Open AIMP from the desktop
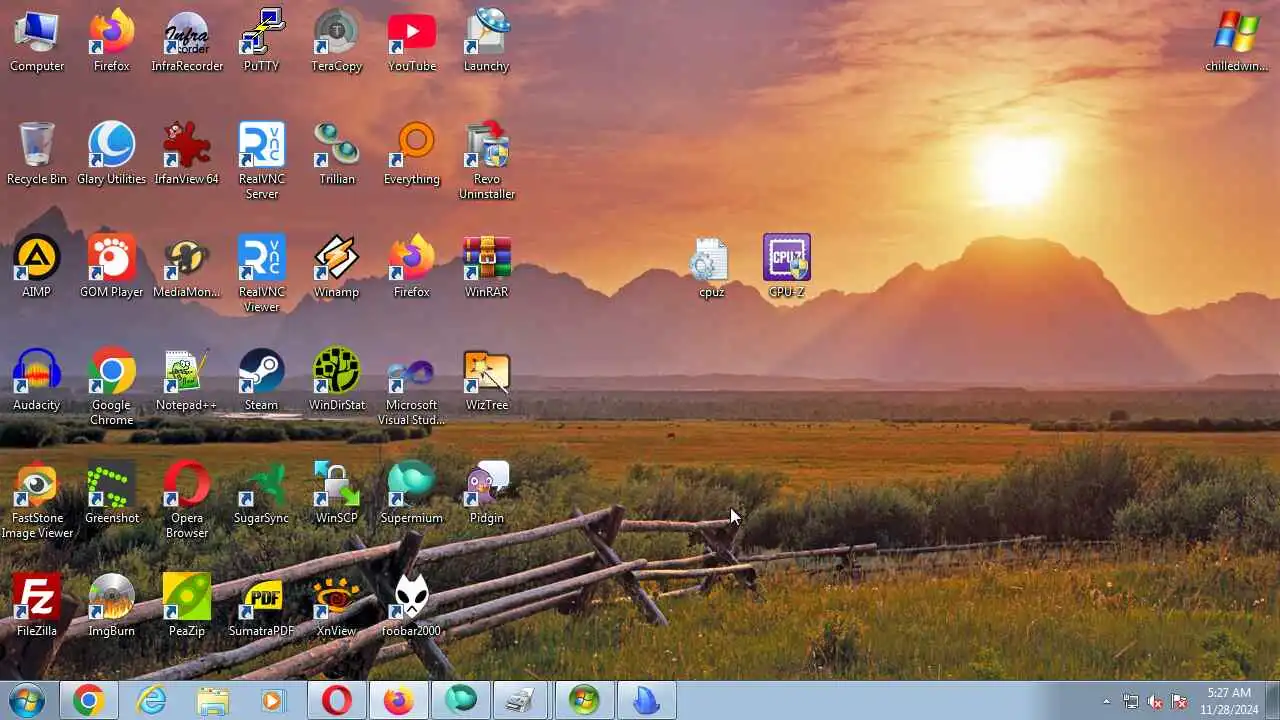 (37, 267)
